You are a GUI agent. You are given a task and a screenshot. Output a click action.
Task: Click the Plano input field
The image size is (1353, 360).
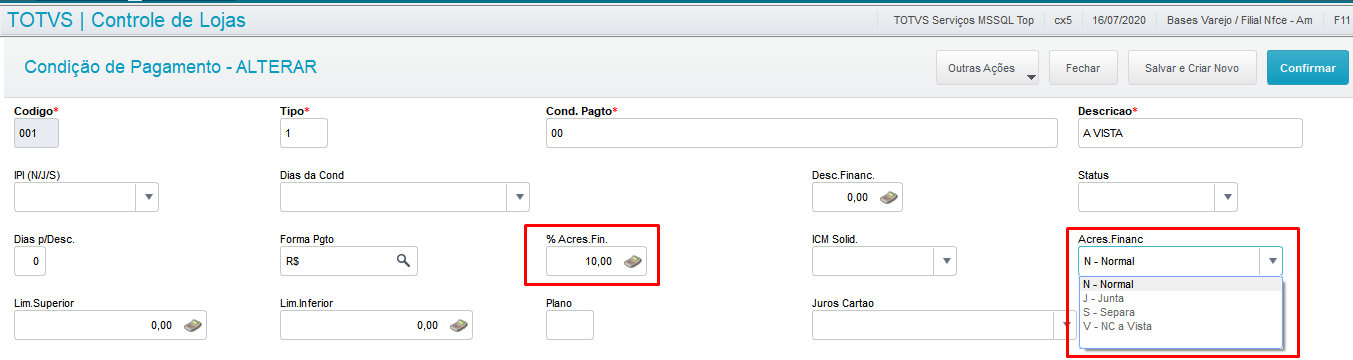point(570,325)
